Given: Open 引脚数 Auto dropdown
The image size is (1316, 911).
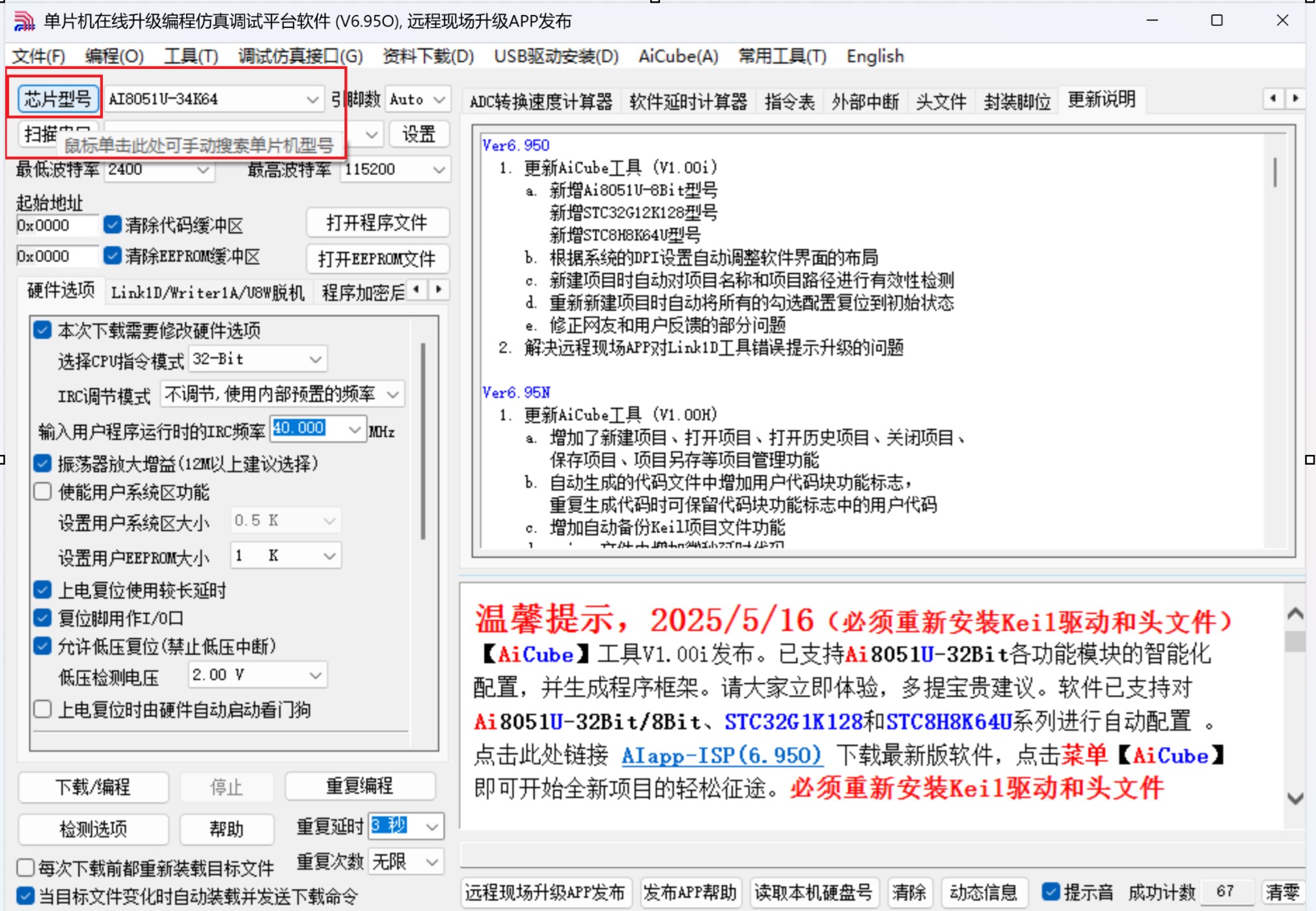Looking at the screenshot, I should 418,100.
